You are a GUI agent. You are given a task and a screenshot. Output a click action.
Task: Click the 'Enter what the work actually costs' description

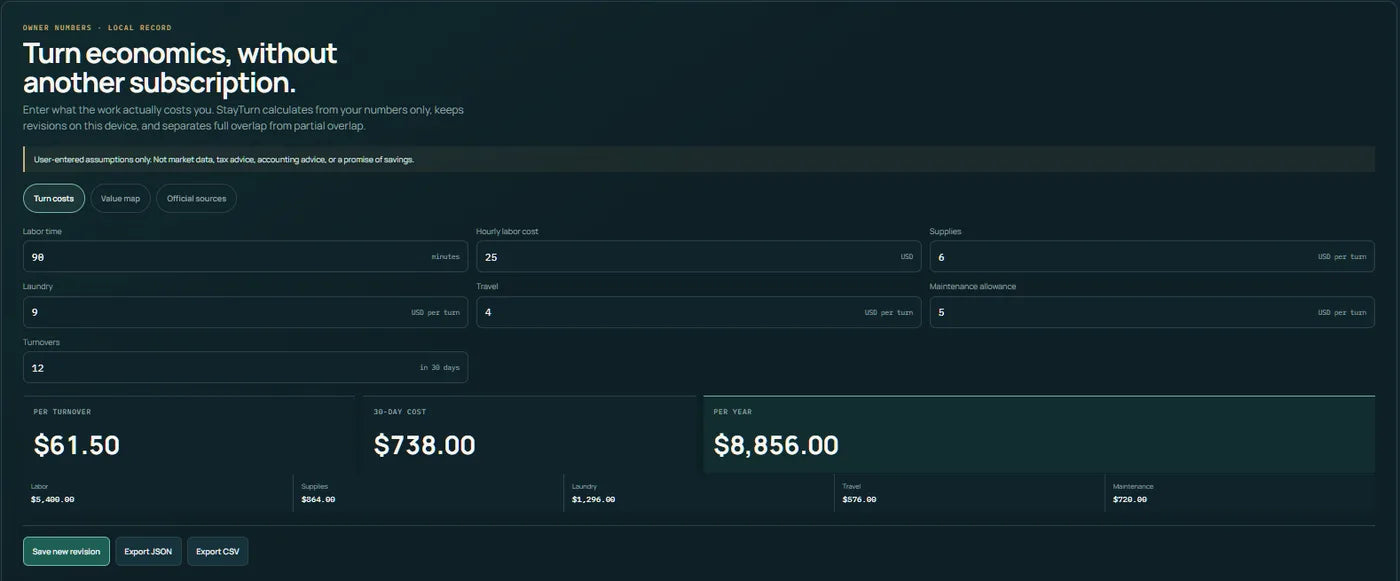point(243,118)
